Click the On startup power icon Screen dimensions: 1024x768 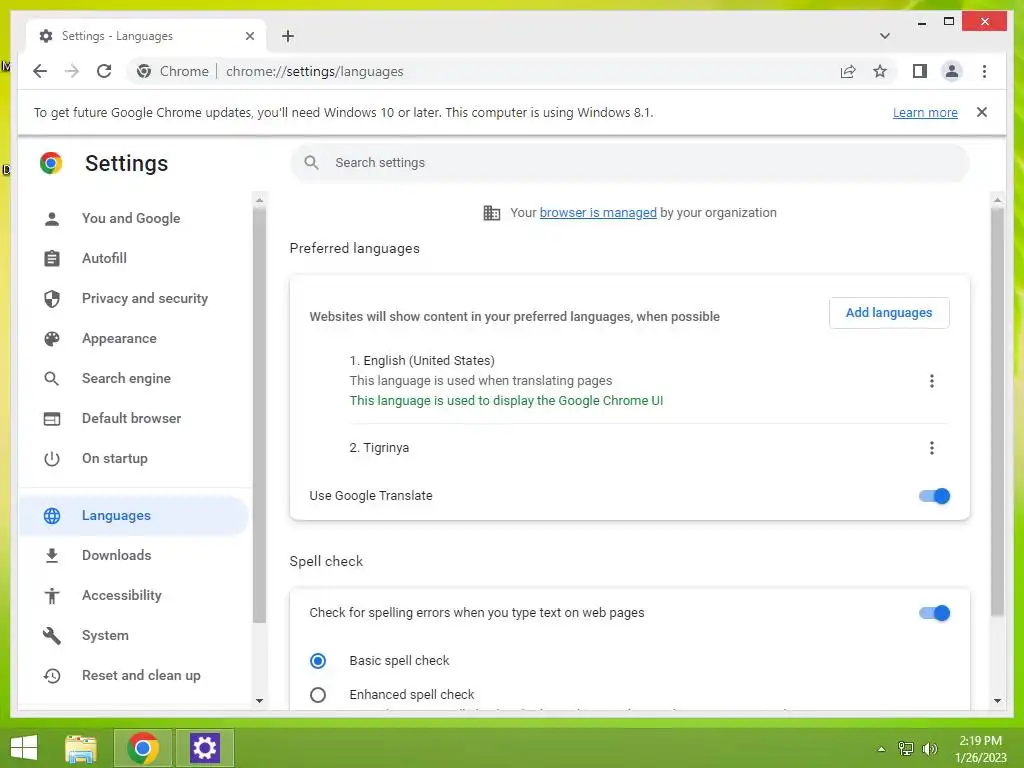[52, 458]
